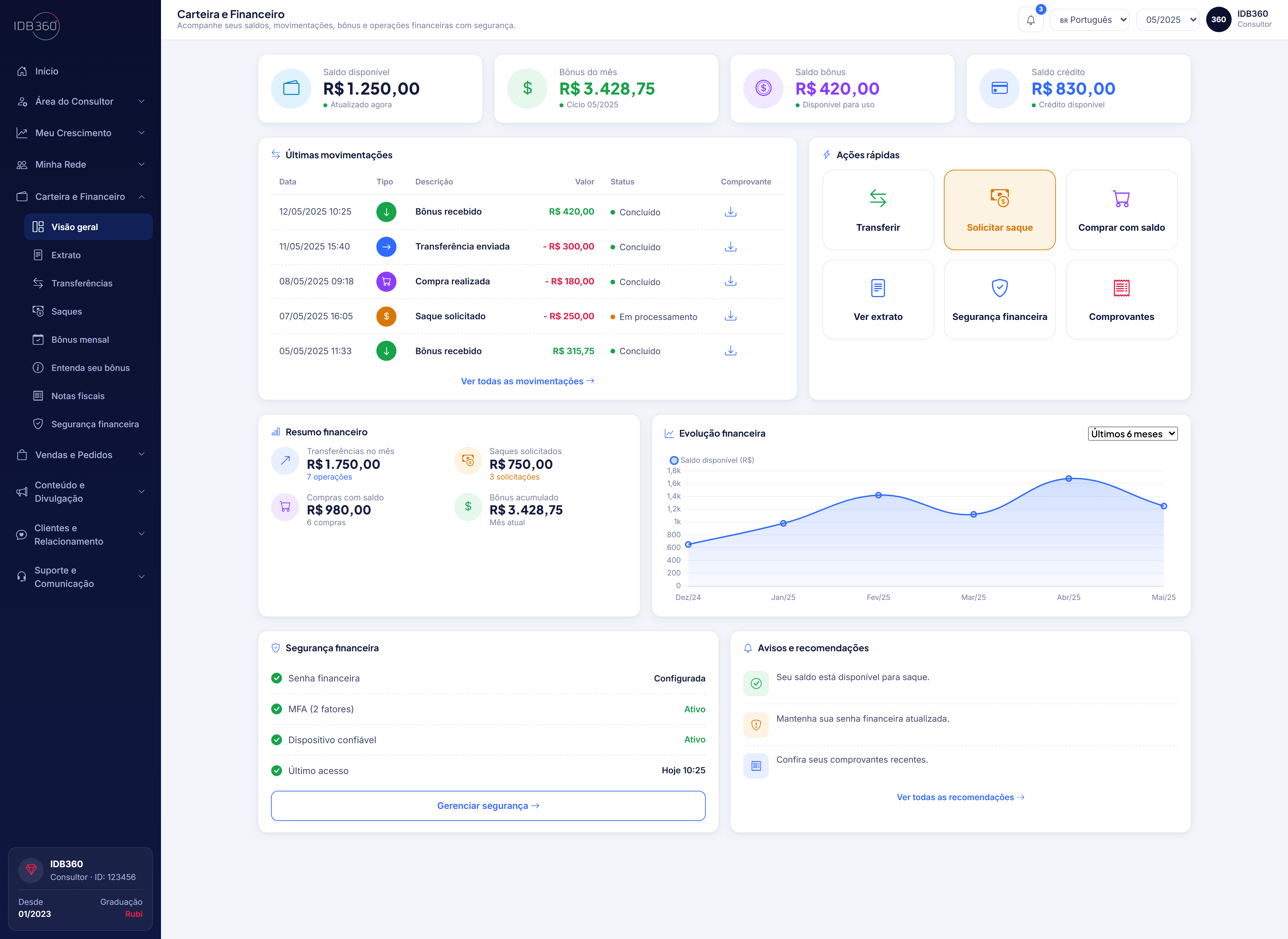Open Segurança financeira in the sidebar
This screenshot has width=1288, height=939.
[x=88, y=424]
